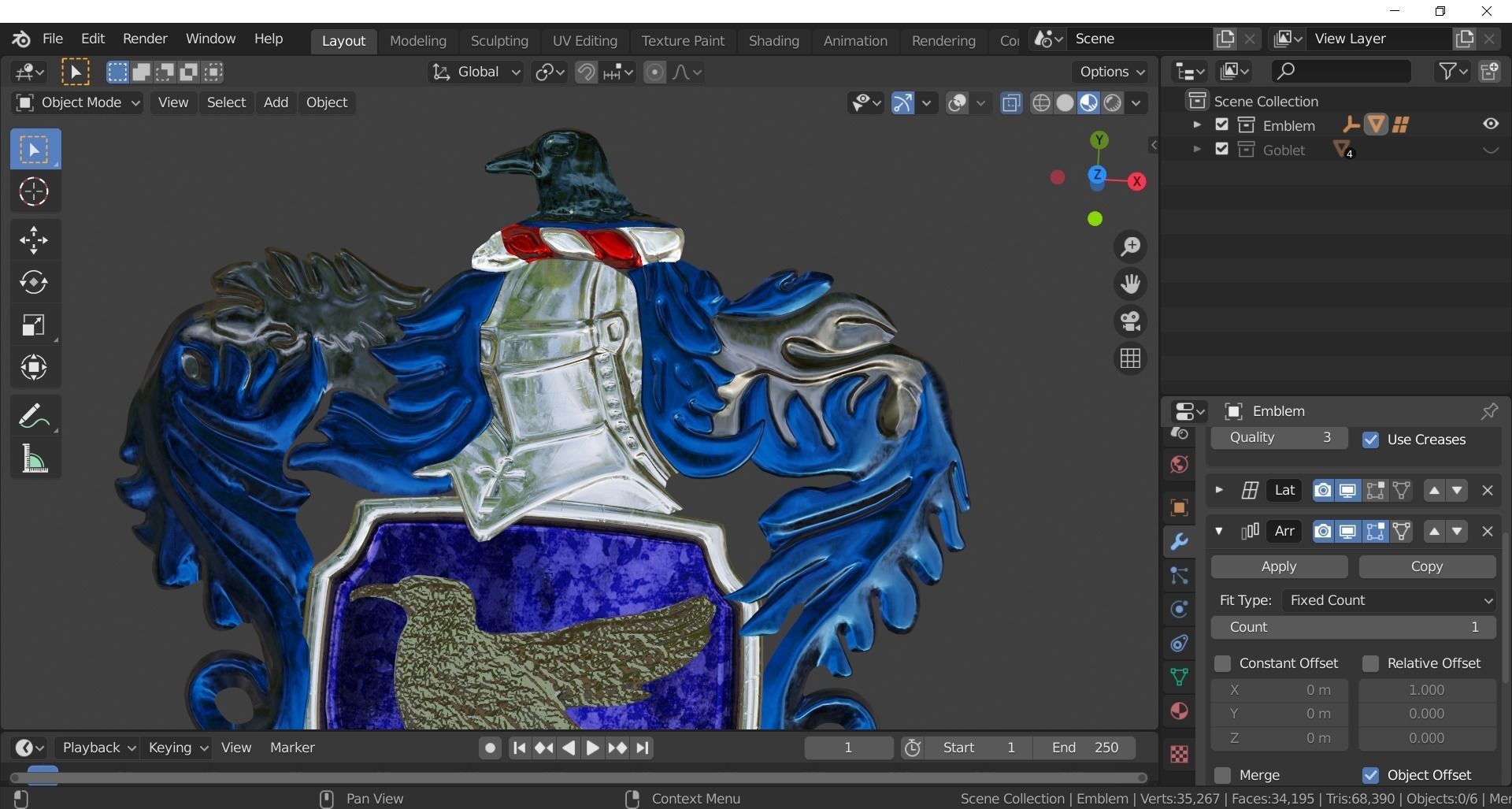1512x809 pixels.
Task: Switch to the Sculpting workspace tab
Action: (x=499, y=41)
